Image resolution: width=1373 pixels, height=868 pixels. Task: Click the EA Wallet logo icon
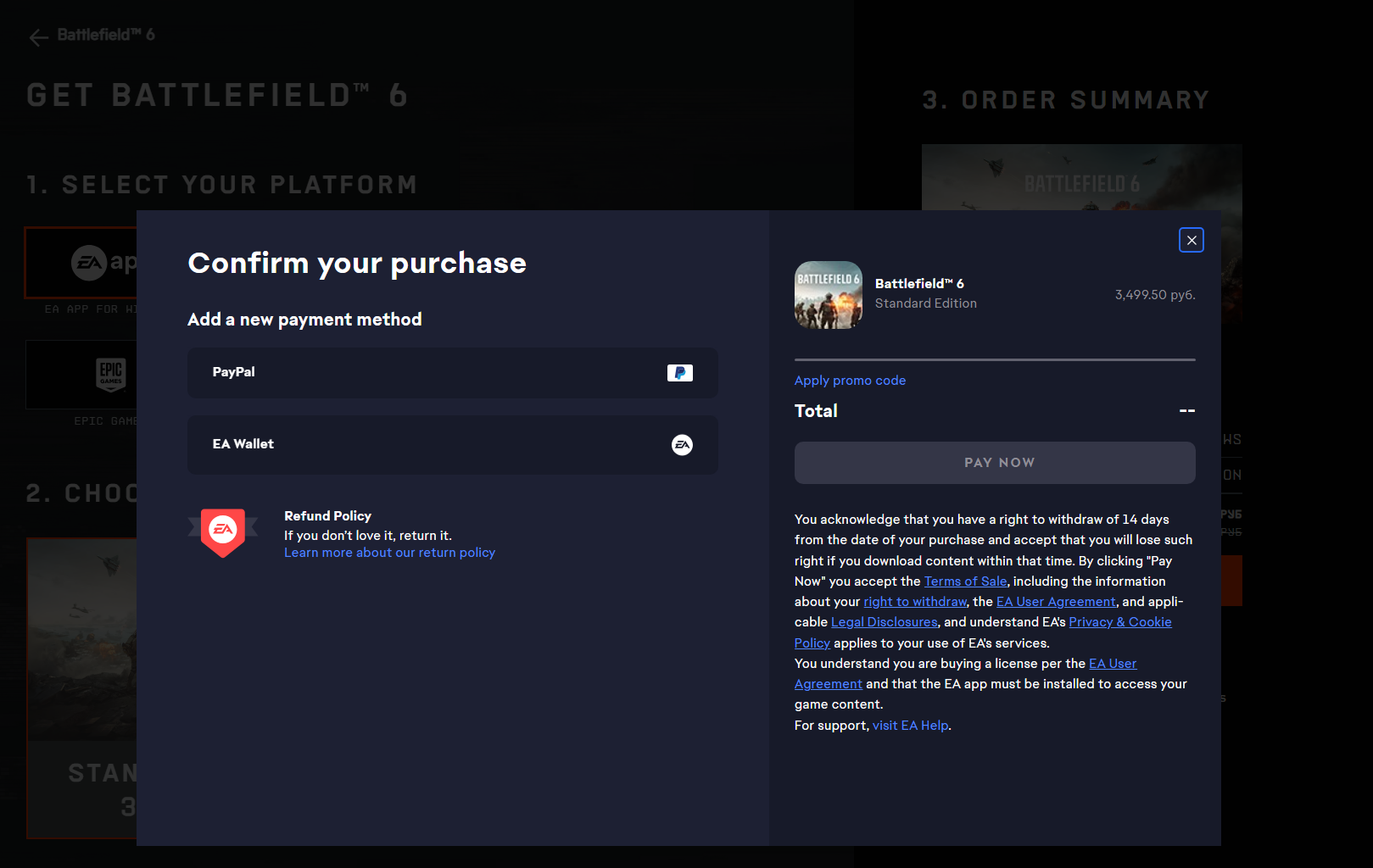pyautogui.click(x=682, y=445)
